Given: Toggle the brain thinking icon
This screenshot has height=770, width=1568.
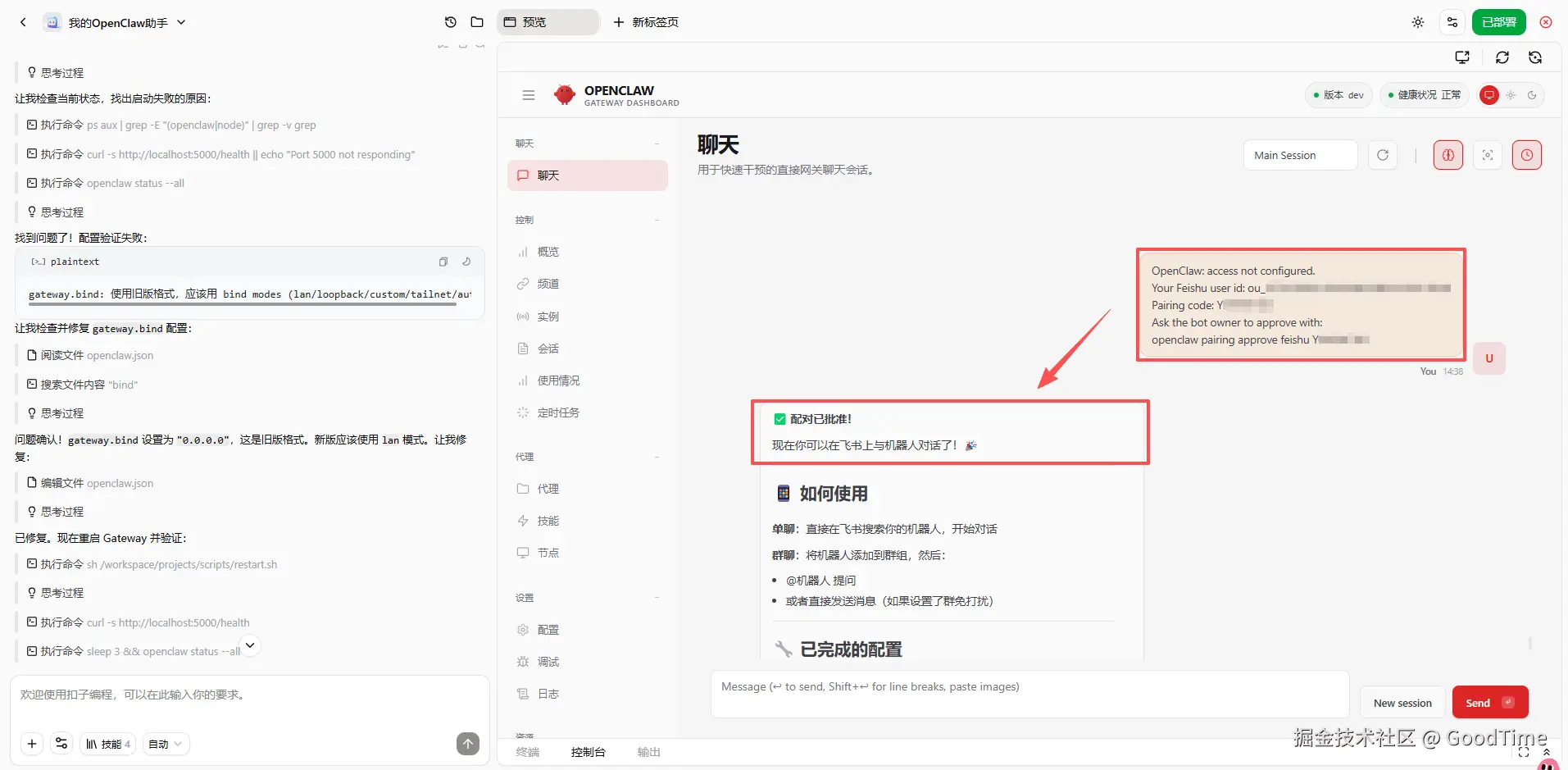Looking at the screenshot, I should pos(1448,155).
